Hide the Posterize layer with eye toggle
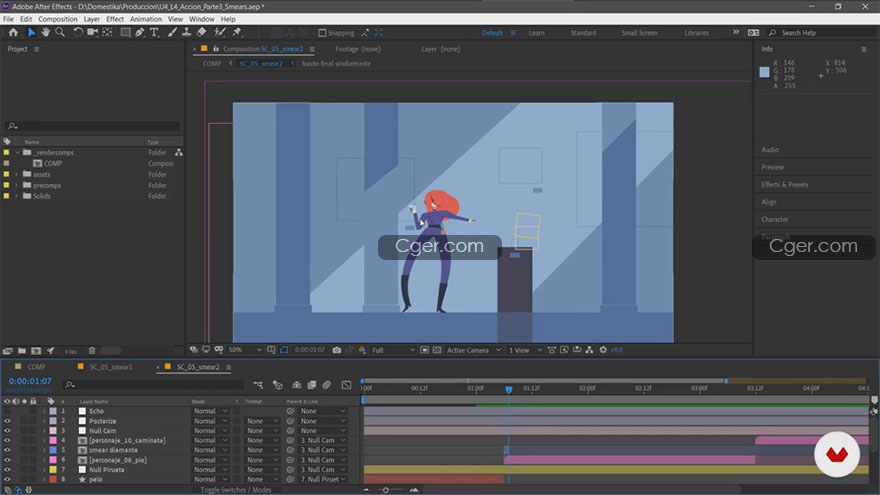The image size is (880, 495). coord(7,421)
